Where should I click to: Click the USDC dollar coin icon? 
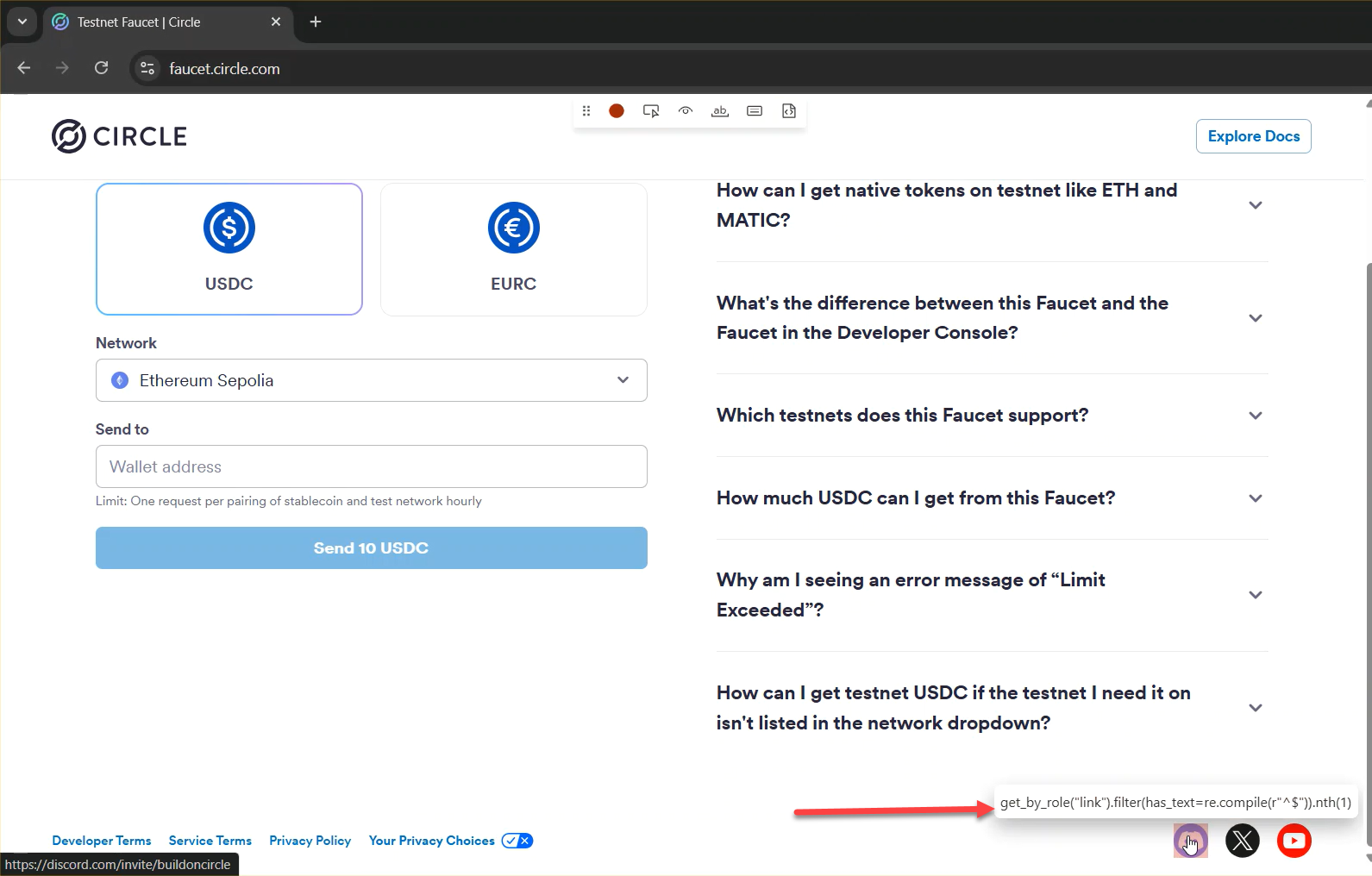[x=229, y=228]
